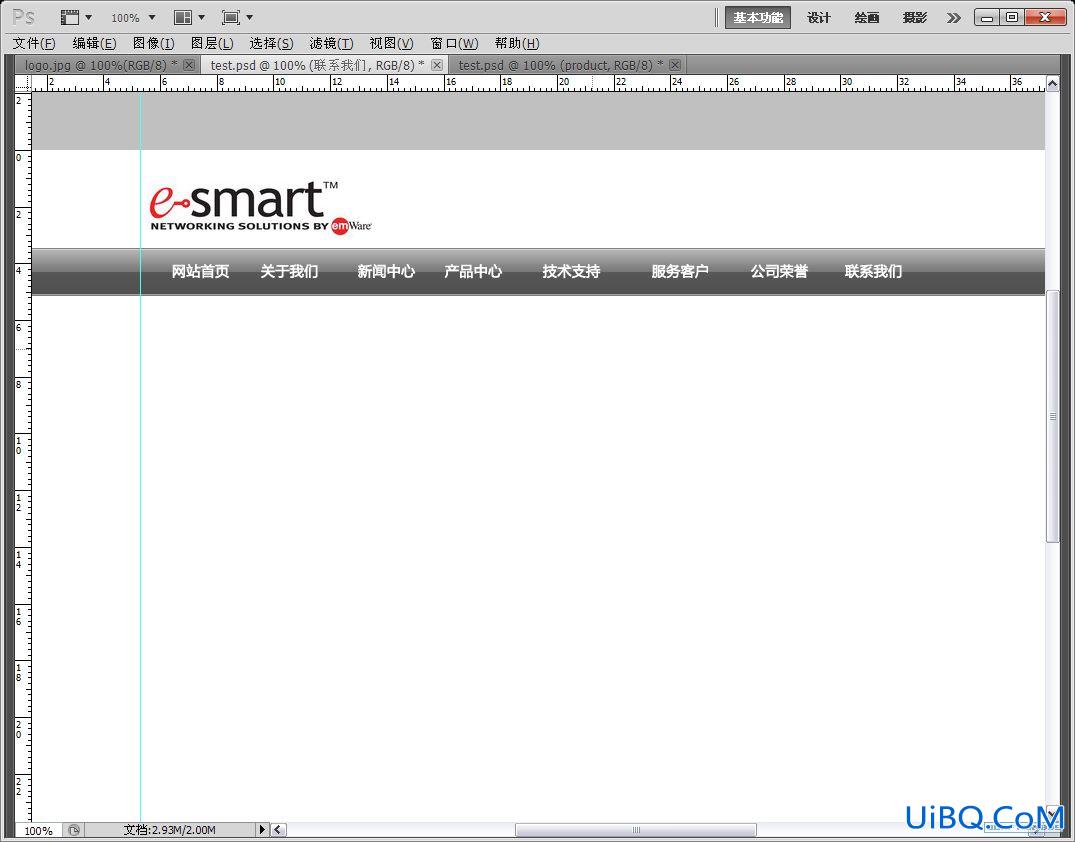Click the vertical scrollbar thumb
The image size is (1075, 842).
pos(1052,416)
